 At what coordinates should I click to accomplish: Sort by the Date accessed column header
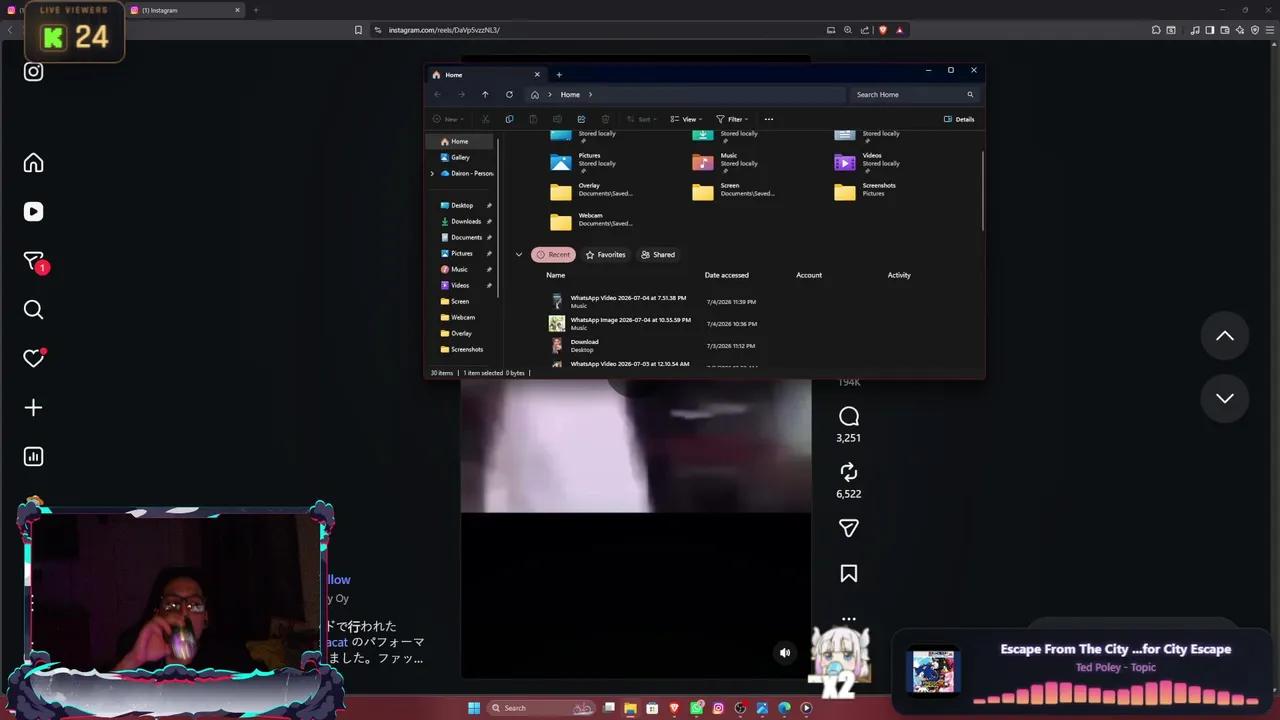pyautogui.click(x=726, y=275)
